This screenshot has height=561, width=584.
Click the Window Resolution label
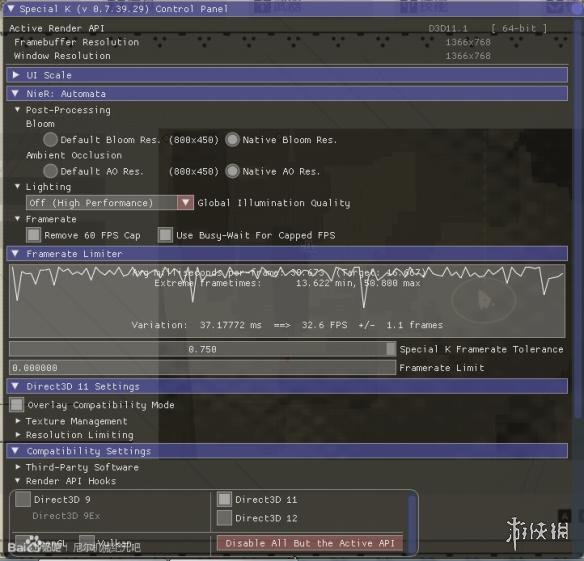point(62,56)
